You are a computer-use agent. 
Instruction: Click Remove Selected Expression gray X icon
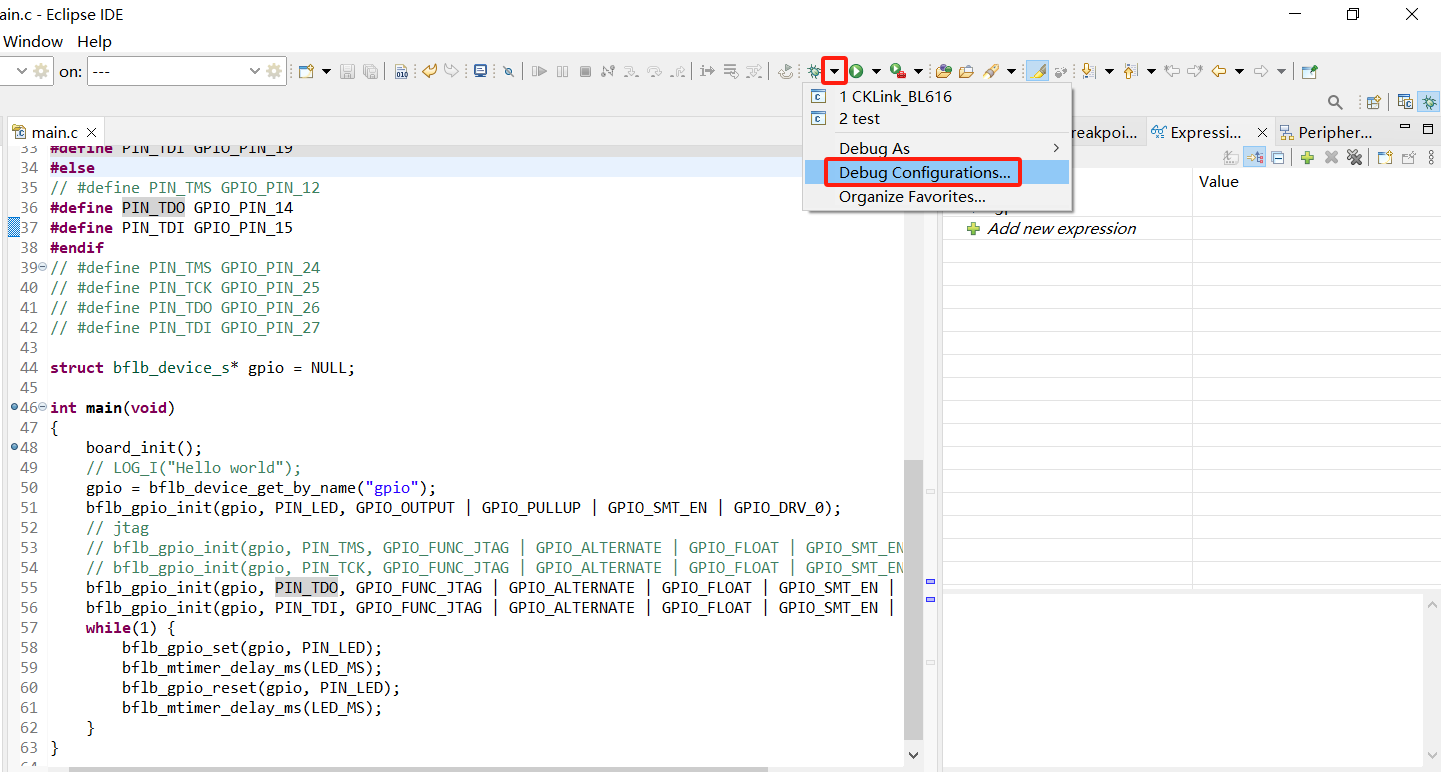point(1331,157)
